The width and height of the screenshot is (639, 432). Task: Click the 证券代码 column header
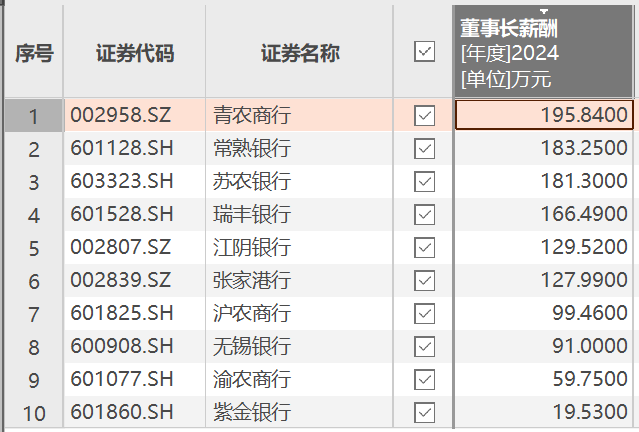point(135,53)
